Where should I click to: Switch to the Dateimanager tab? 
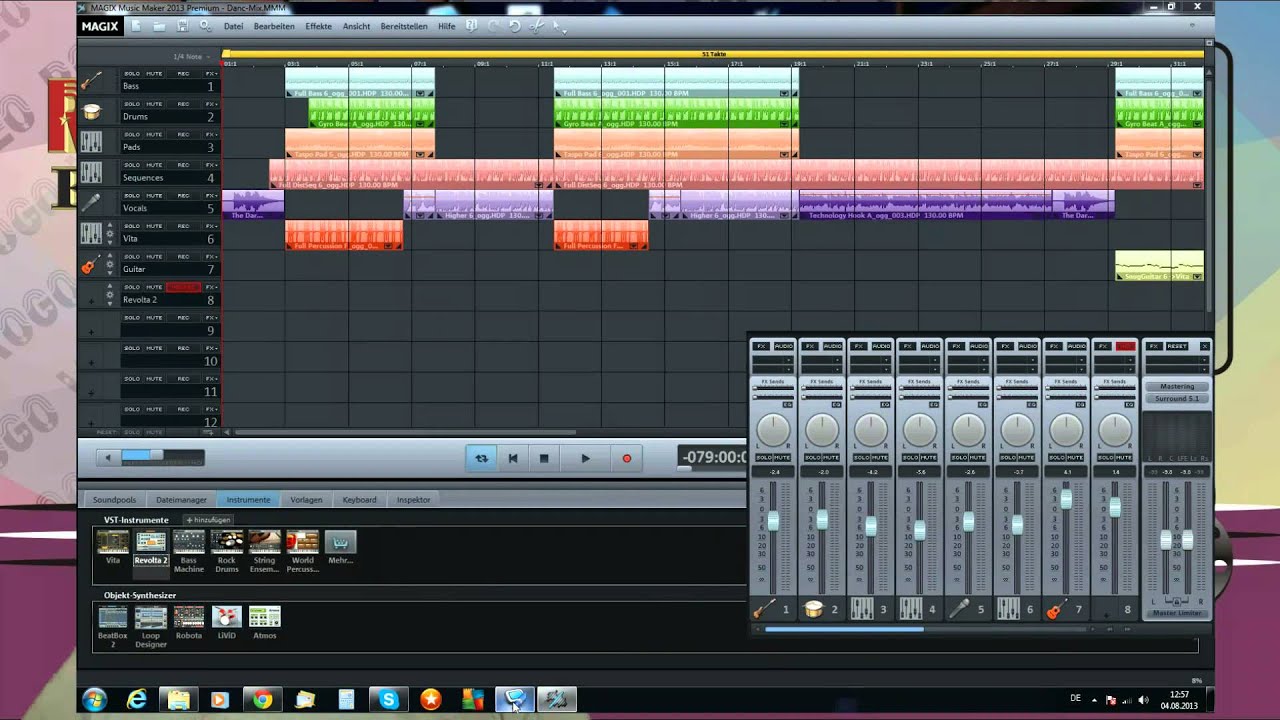click(181, 499)
